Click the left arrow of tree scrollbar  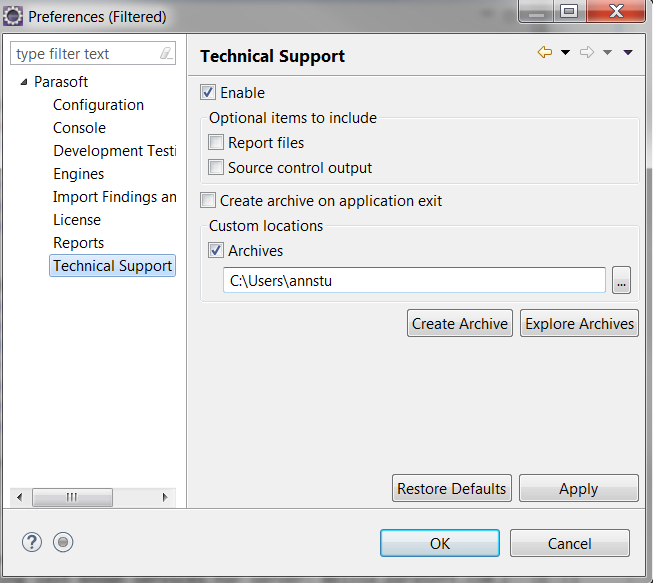(x=19, y=497)
